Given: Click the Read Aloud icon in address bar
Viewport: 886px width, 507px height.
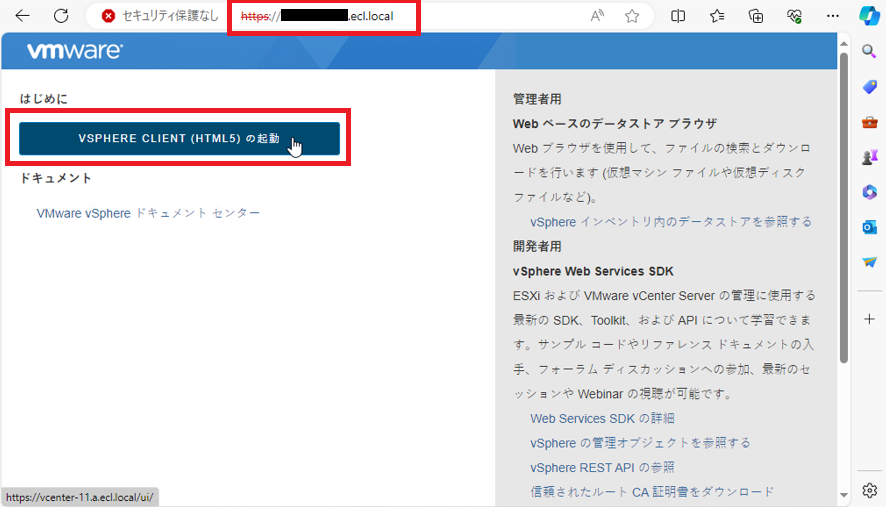Looking at the screenshot, I should 597,16.
